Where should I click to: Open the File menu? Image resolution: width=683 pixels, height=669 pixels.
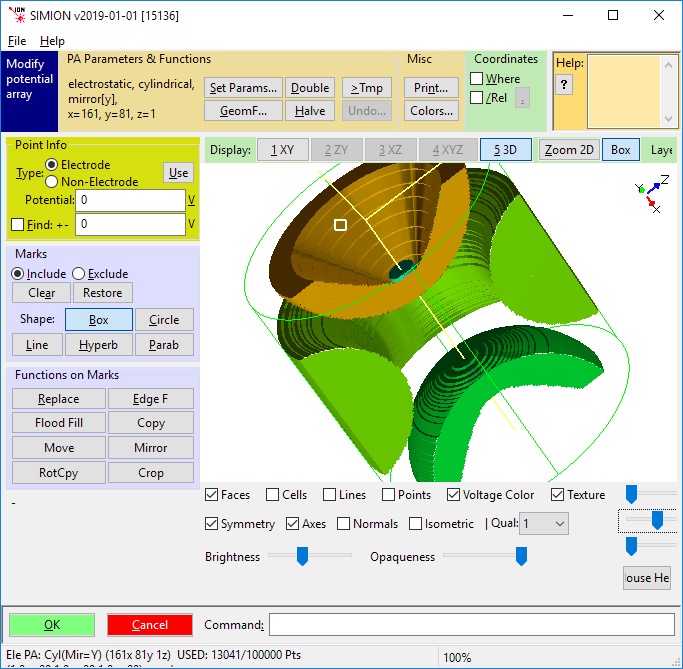tap(17, 41)
